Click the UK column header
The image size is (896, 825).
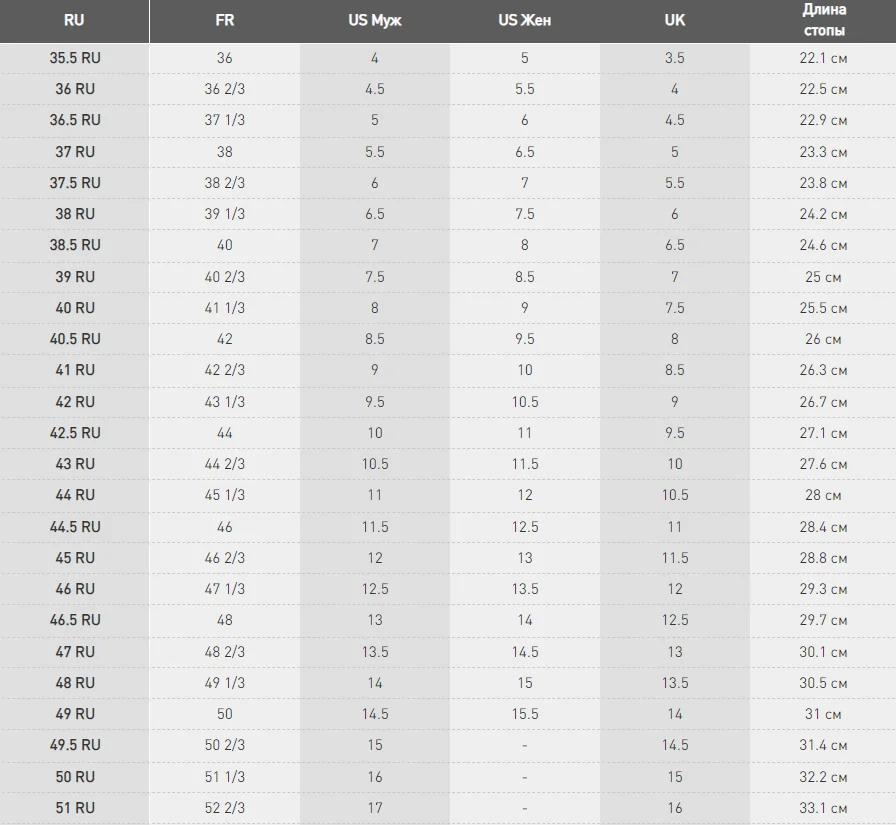click(674, 21)
